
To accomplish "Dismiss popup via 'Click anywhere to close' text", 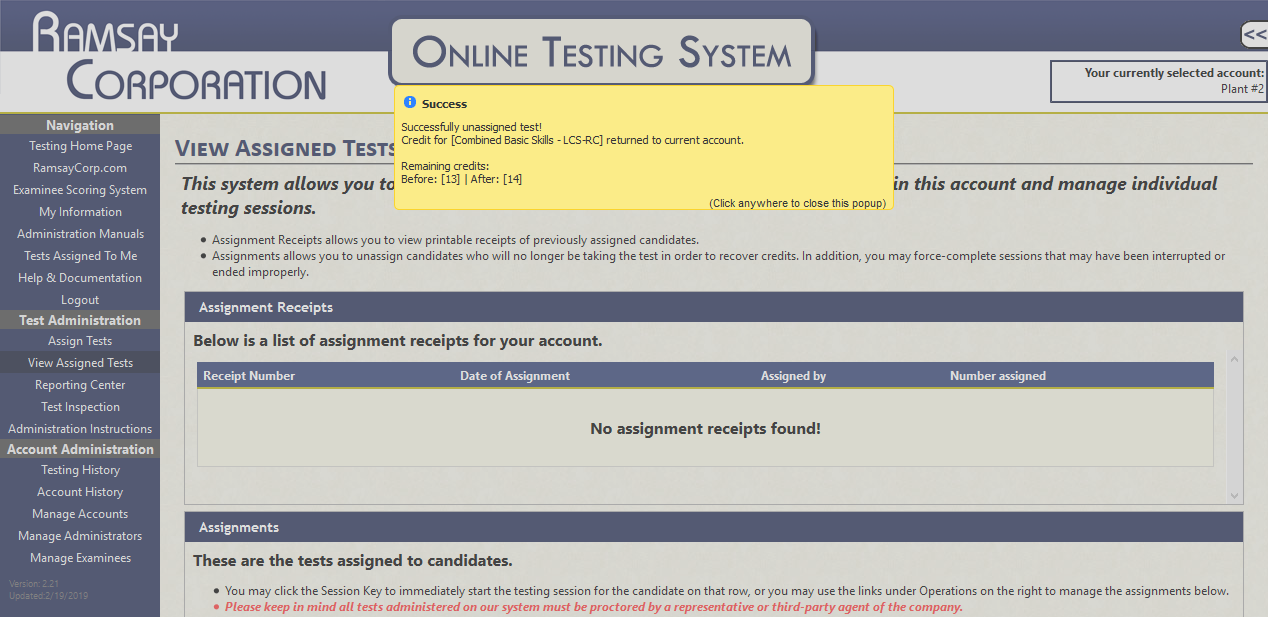I will pos(797,203).
